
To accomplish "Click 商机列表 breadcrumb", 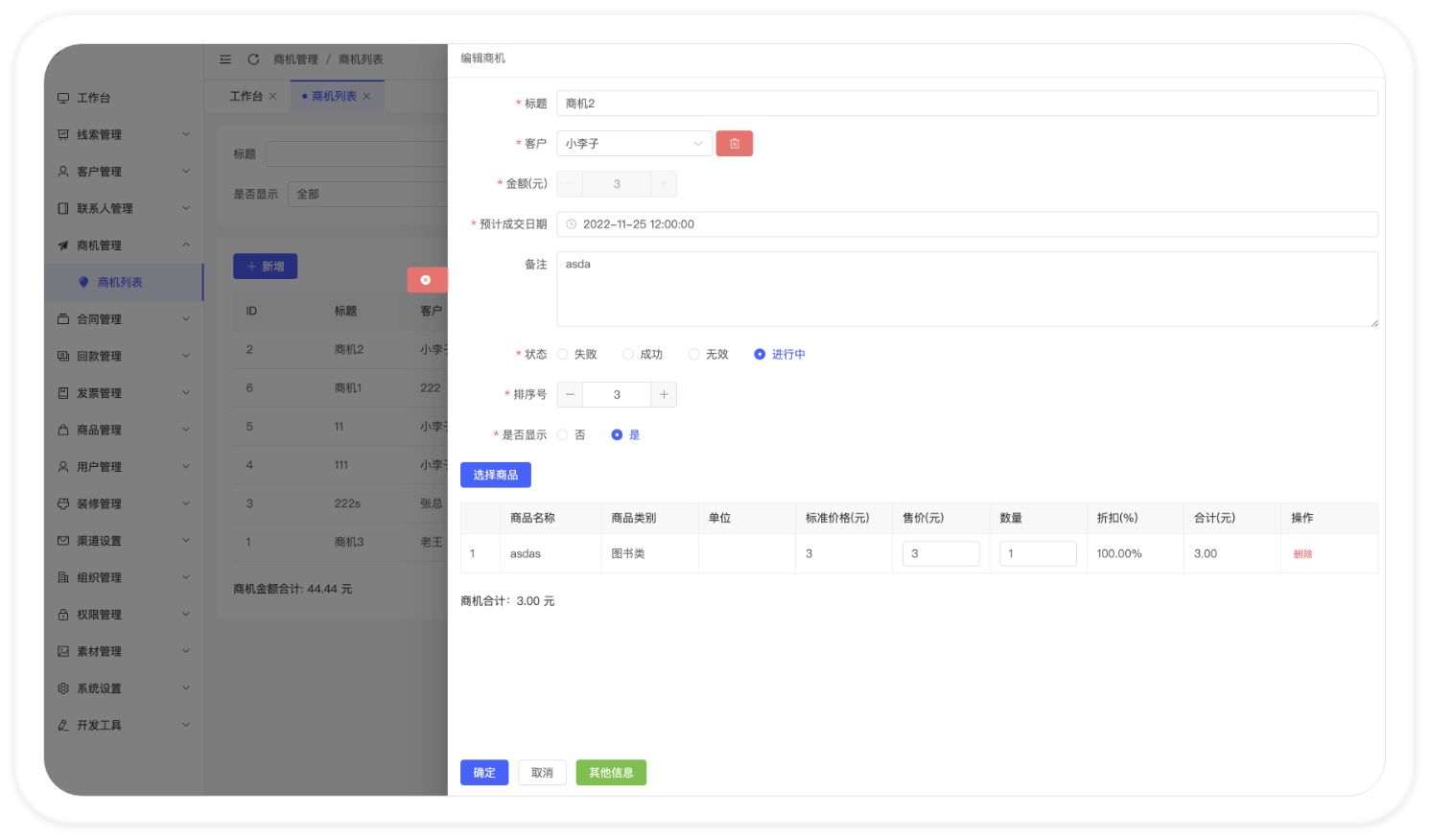I will tap(361, 59).
